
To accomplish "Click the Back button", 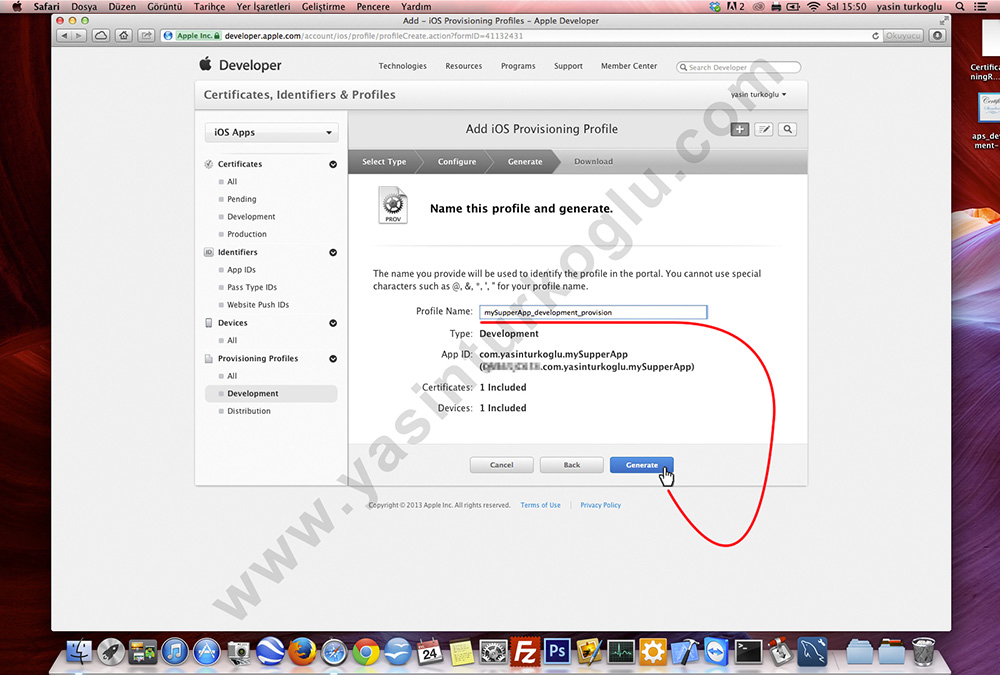I will point(571,465).
